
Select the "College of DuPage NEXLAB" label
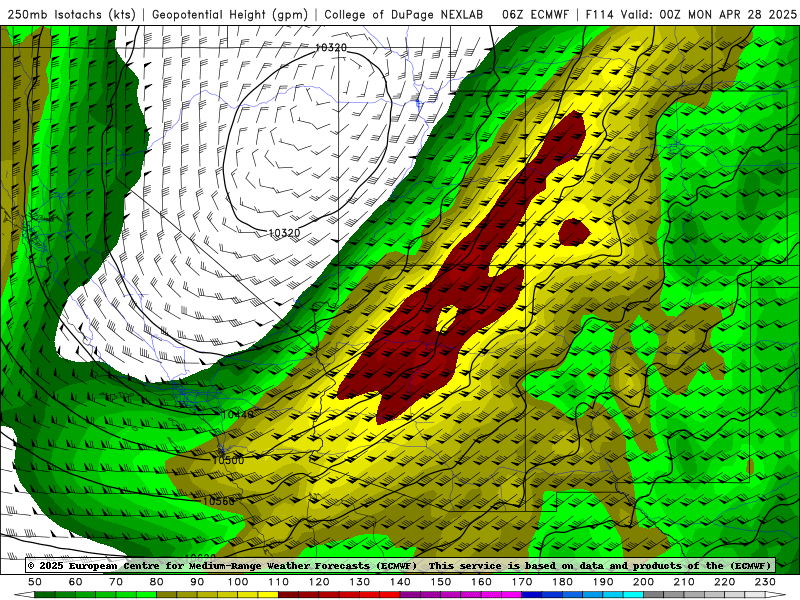[x=404, y=14]
